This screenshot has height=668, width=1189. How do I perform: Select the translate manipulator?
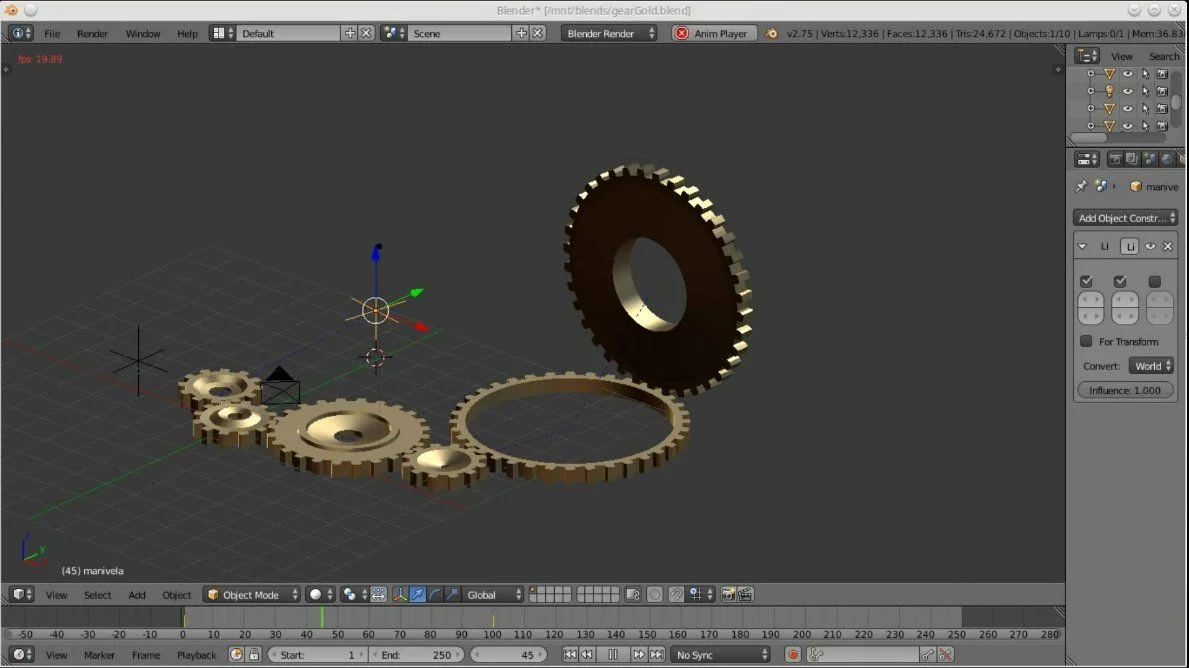417,595
